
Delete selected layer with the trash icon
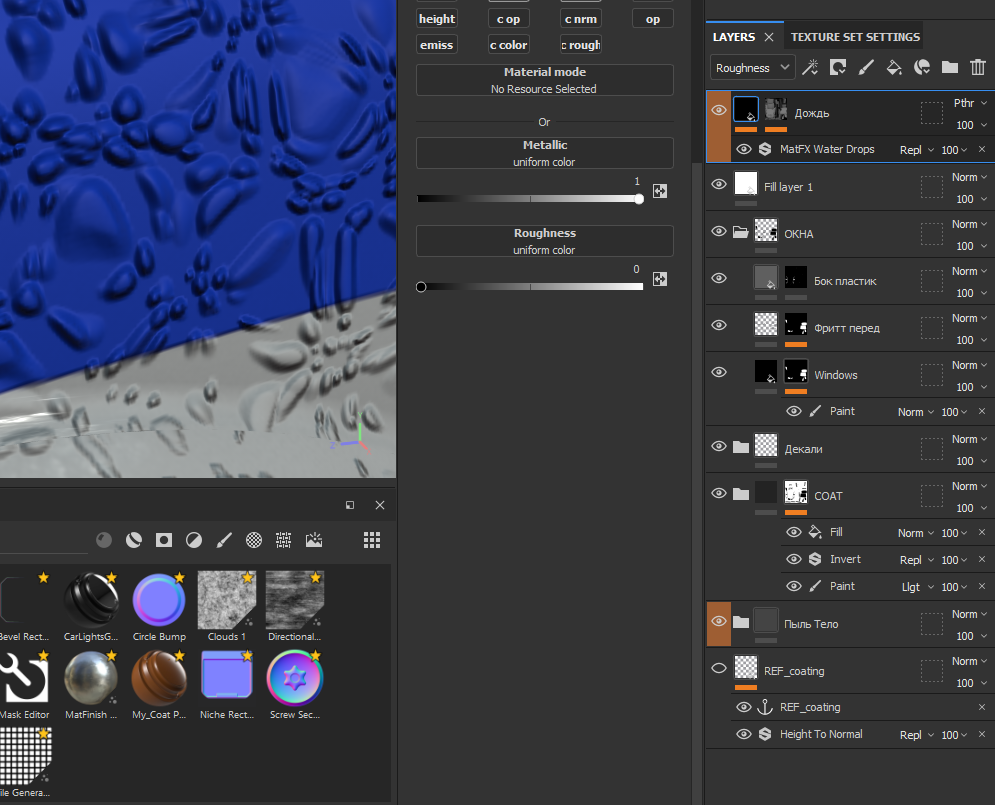click(978, 67)
